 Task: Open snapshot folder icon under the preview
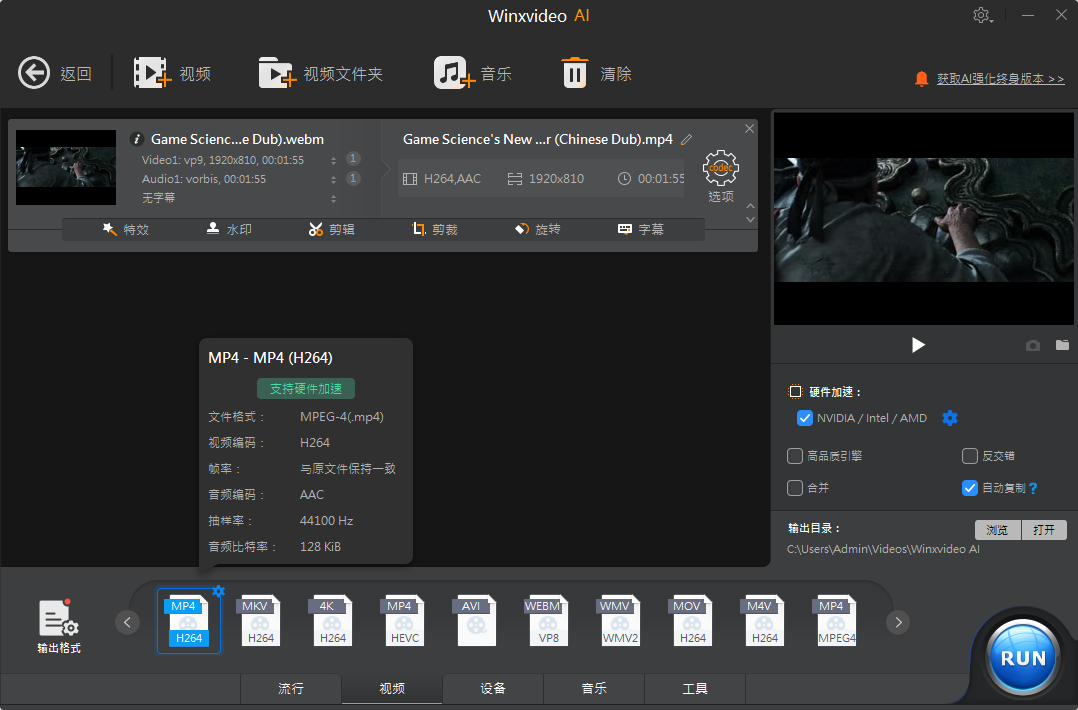tap(1062, 344)
